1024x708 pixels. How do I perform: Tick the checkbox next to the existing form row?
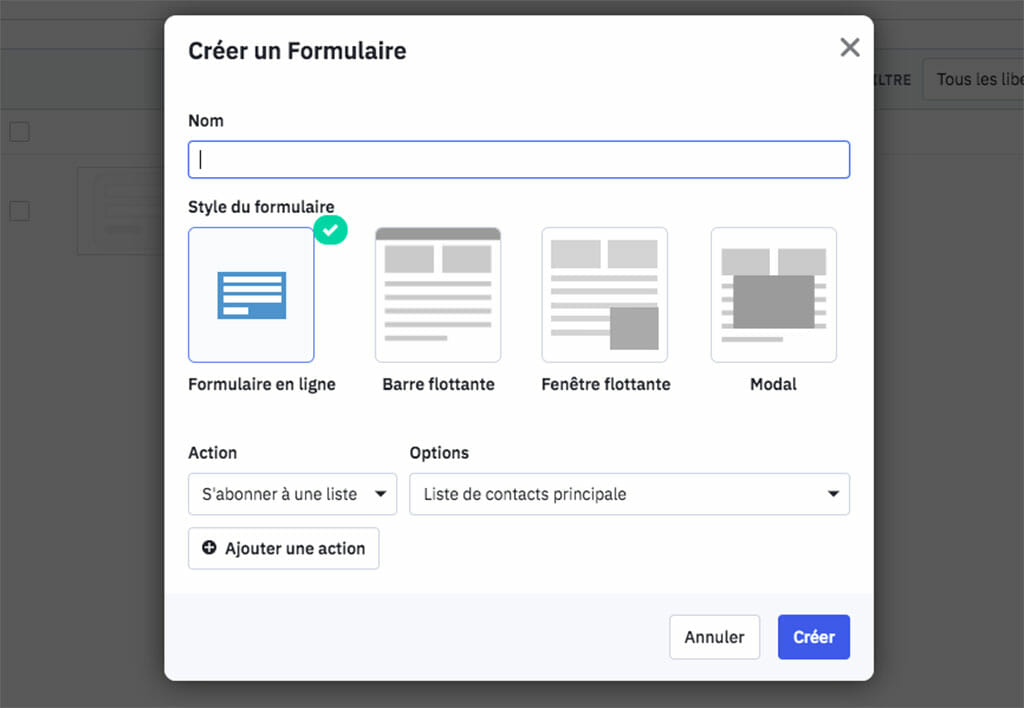click(x=19, y=211)
